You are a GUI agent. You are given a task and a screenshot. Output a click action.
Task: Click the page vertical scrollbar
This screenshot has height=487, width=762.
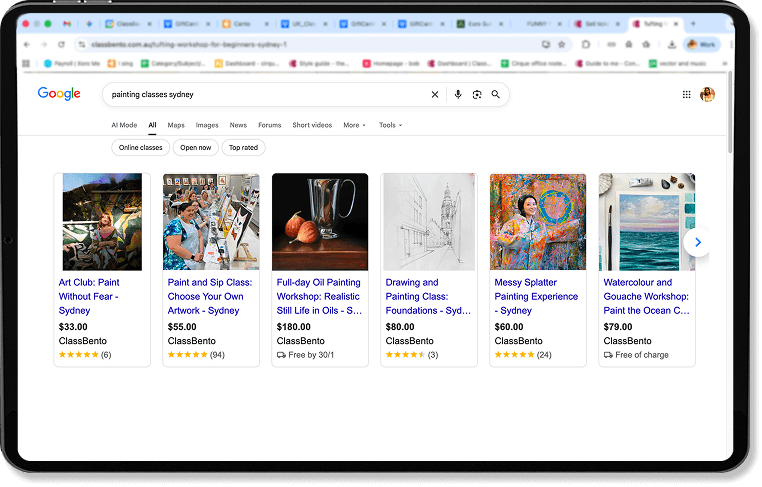729,113
